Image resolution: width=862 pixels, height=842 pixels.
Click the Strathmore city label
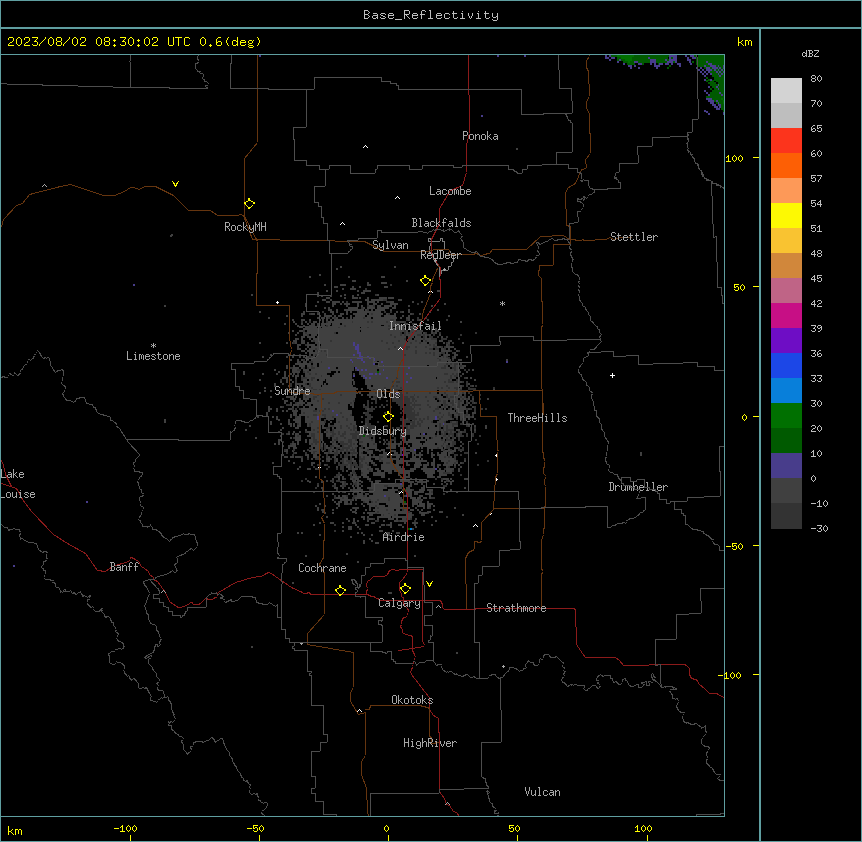(516, 608)
